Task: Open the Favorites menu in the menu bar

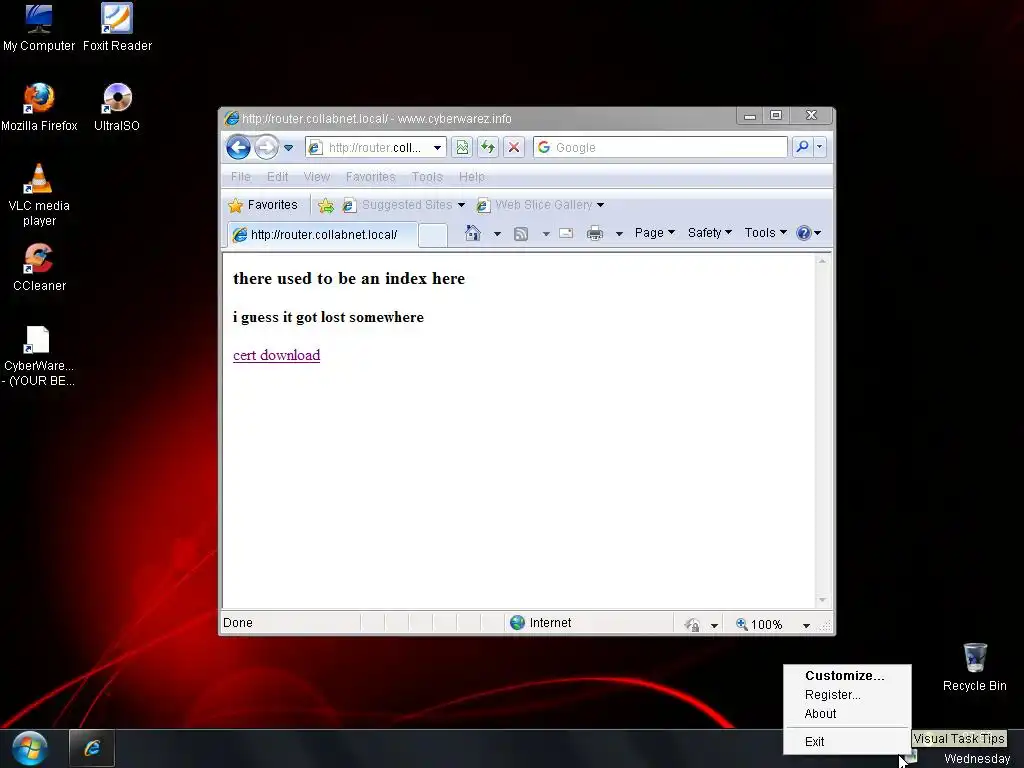Action: [370, 177]
